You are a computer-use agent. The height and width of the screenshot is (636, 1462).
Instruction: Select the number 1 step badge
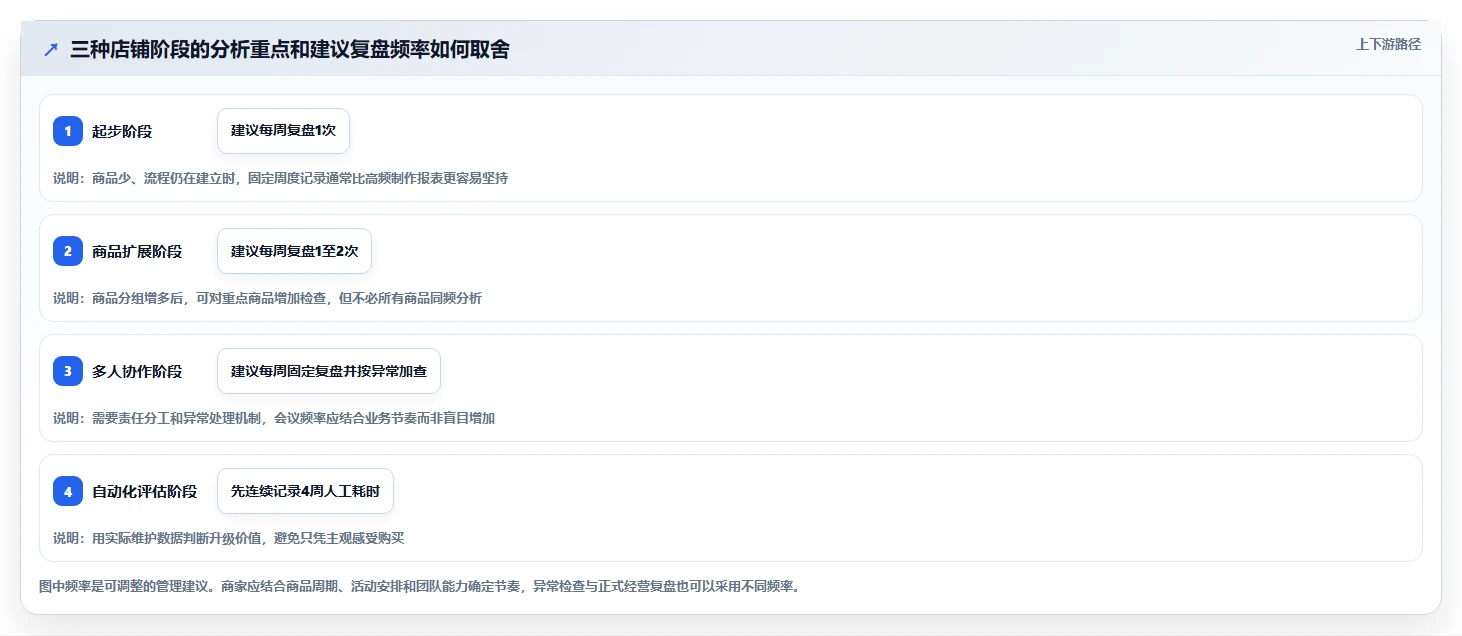(x=68, y=131)
